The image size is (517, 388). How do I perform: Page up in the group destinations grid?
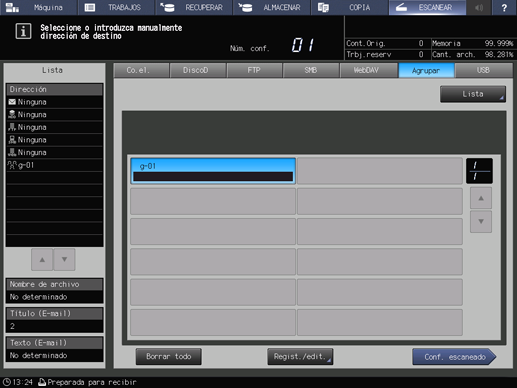tap(481, 198)
